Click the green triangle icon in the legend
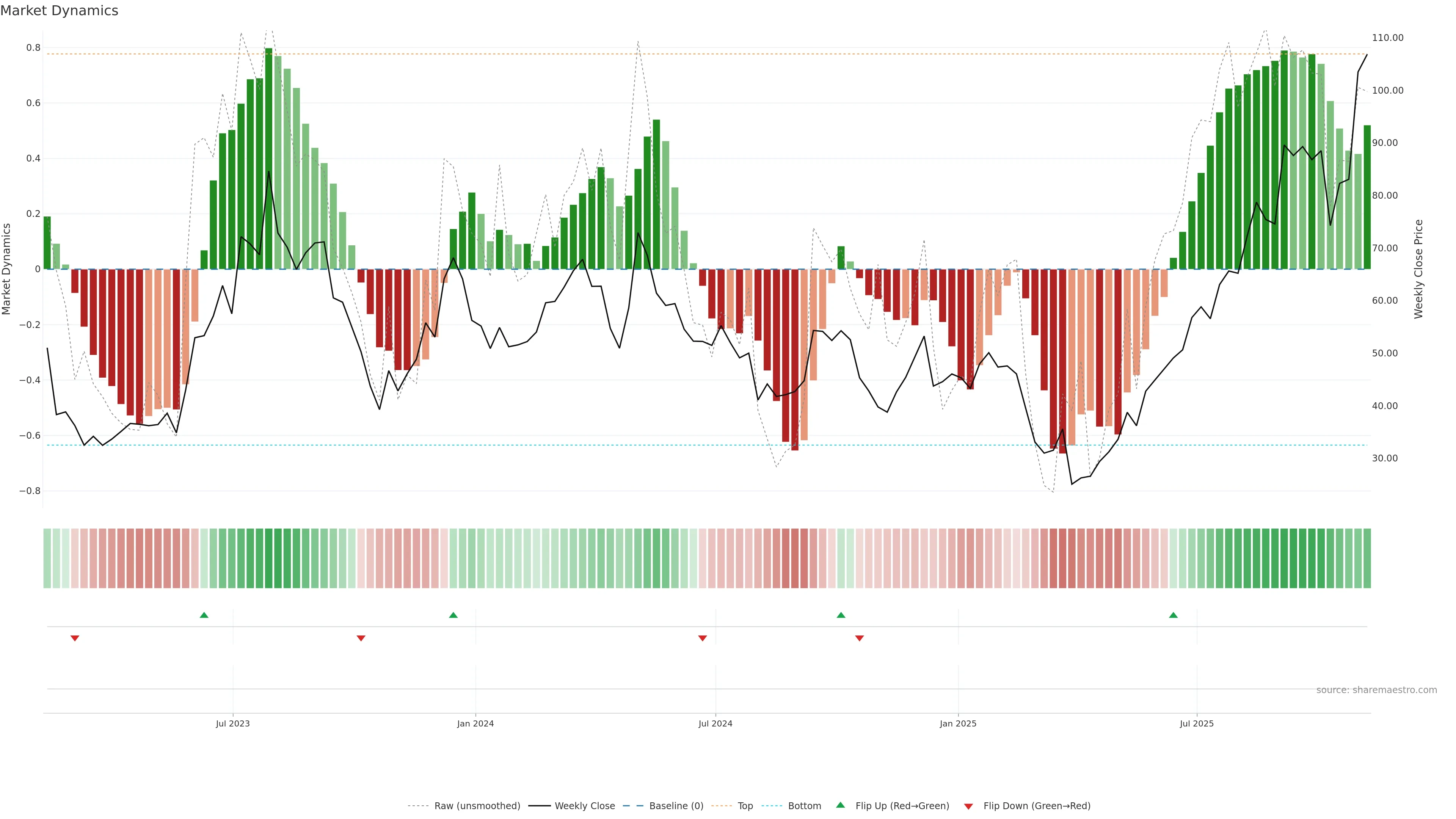This screenshot has width=1456, height=819. [841, 805]
